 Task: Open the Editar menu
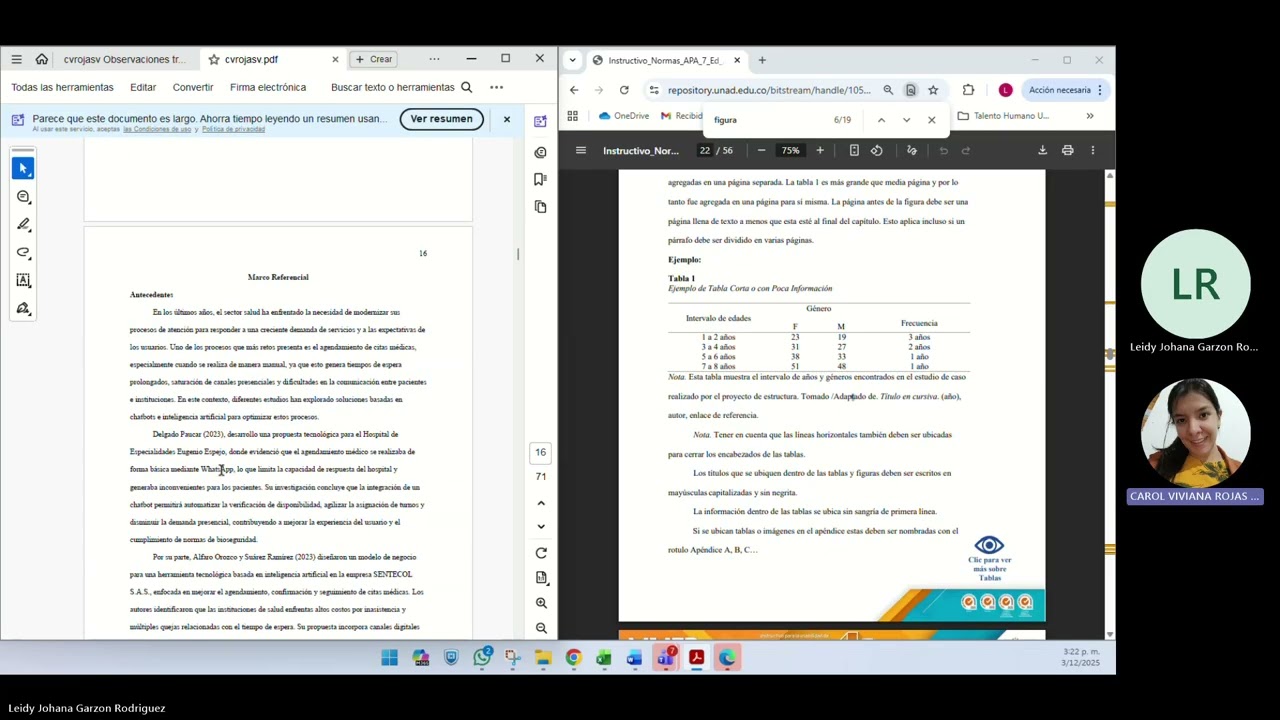[143, 87]
